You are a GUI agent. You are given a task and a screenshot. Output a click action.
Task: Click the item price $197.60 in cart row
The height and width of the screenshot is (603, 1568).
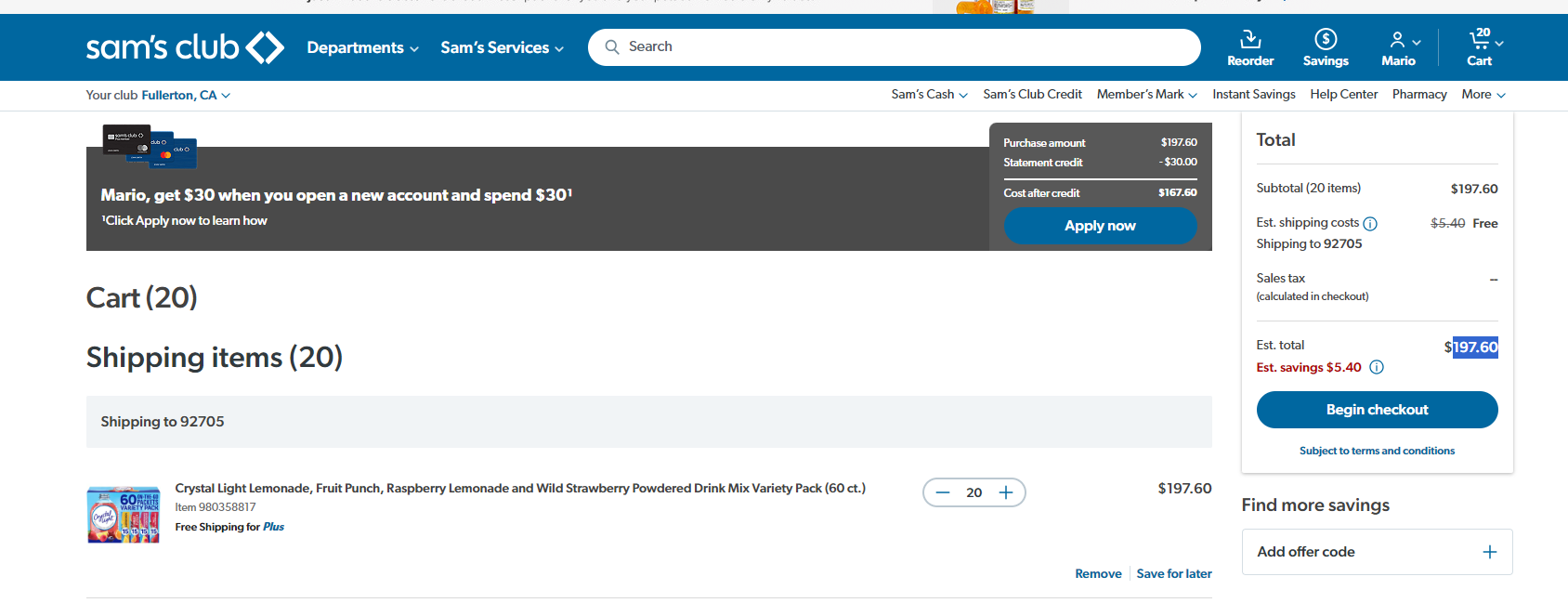1184,489
